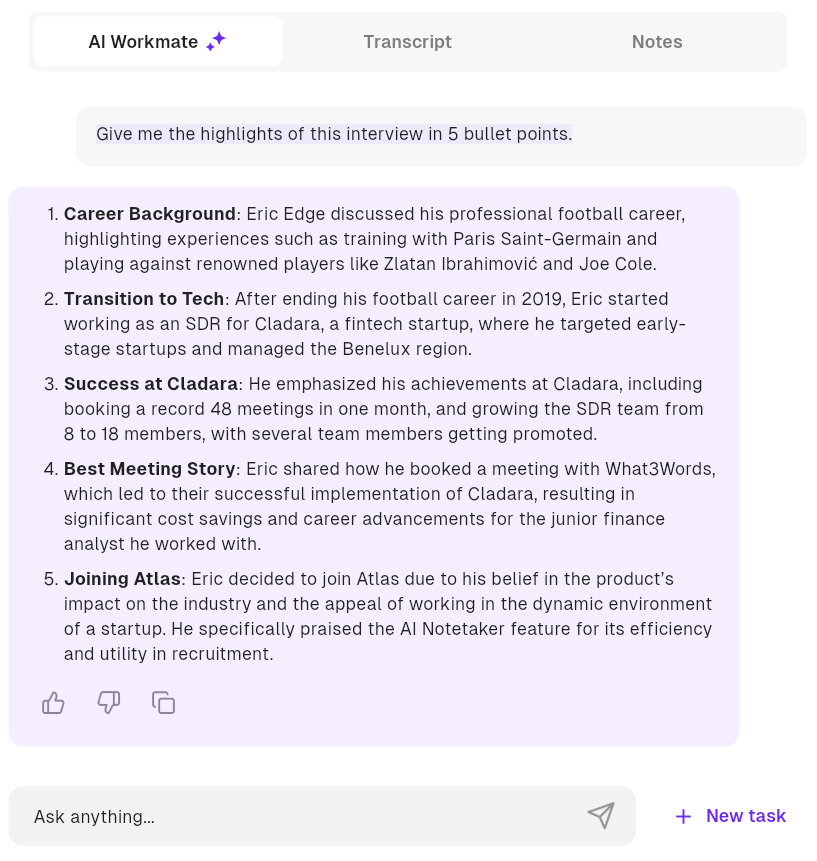Send message with paper plane icon
This screenshot has width=817, height=861.
point(600,816)
